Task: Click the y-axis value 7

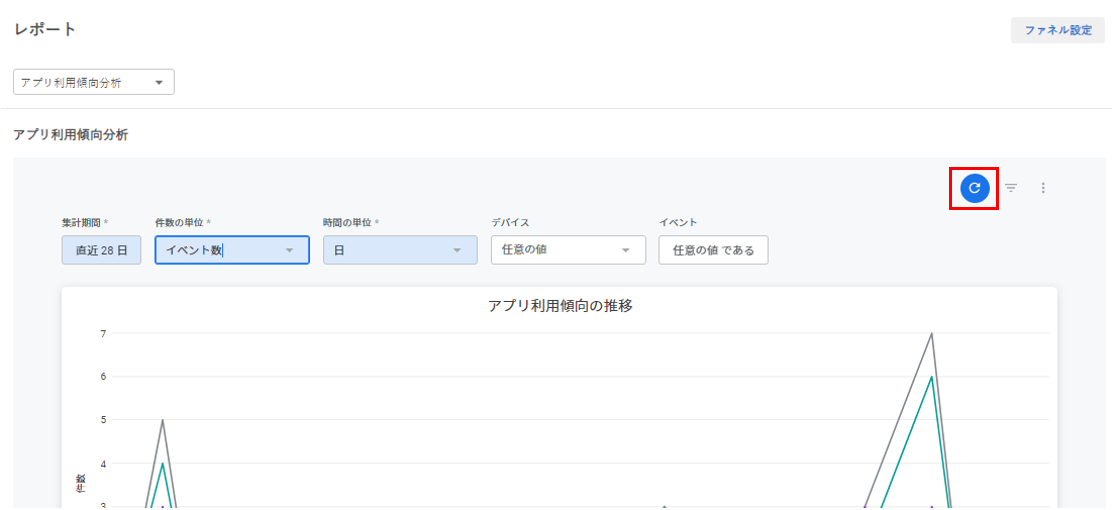Action: (x=103, y=333)
